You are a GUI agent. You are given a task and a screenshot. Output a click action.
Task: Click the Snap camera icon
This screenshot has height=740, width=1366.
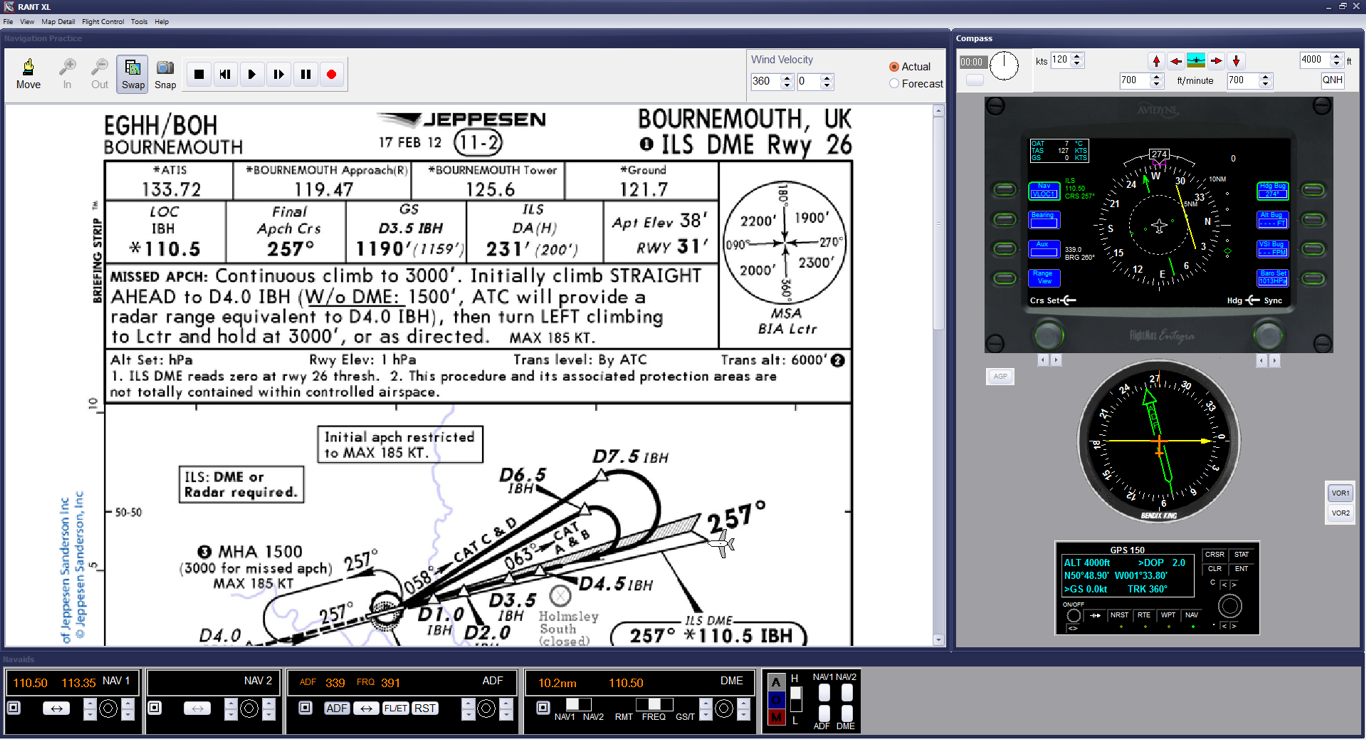pyautogui.click(x=165, y=73)
